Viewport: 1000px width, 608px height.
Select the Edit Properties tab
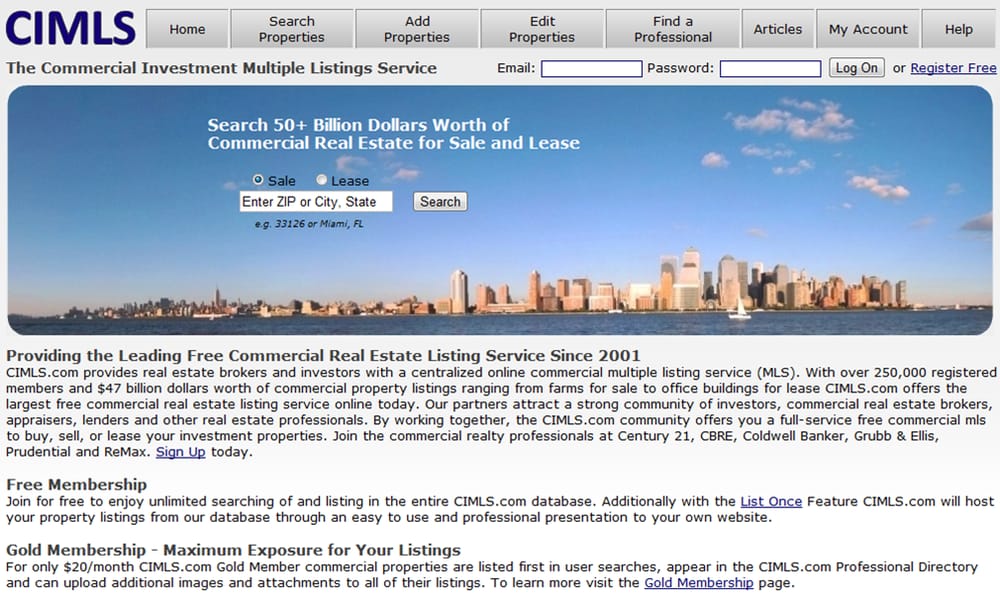tap(542, 29)
